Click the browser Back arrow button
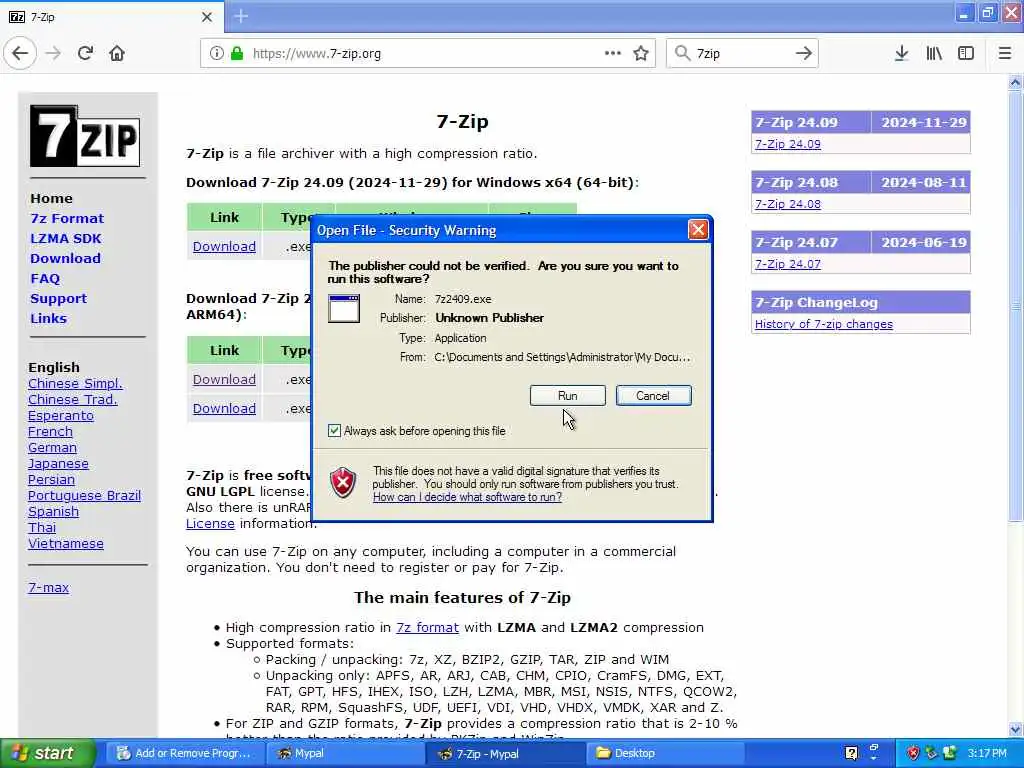The width and height of the screenshot is (1024, 768). 20,53
